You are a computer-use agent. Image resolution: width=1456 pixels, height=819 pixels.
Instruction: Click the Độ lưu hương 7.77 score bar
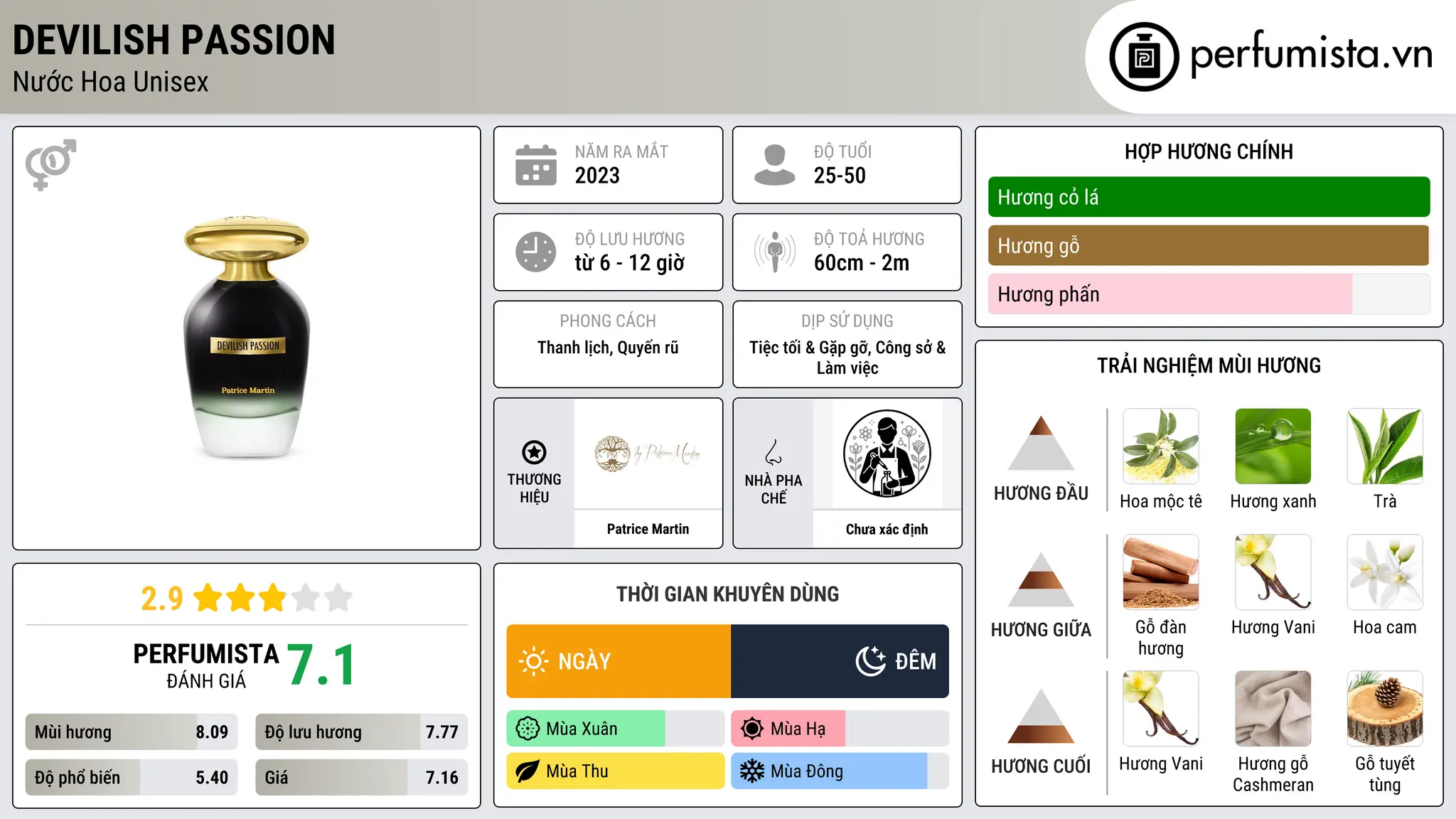pos(361,732)
